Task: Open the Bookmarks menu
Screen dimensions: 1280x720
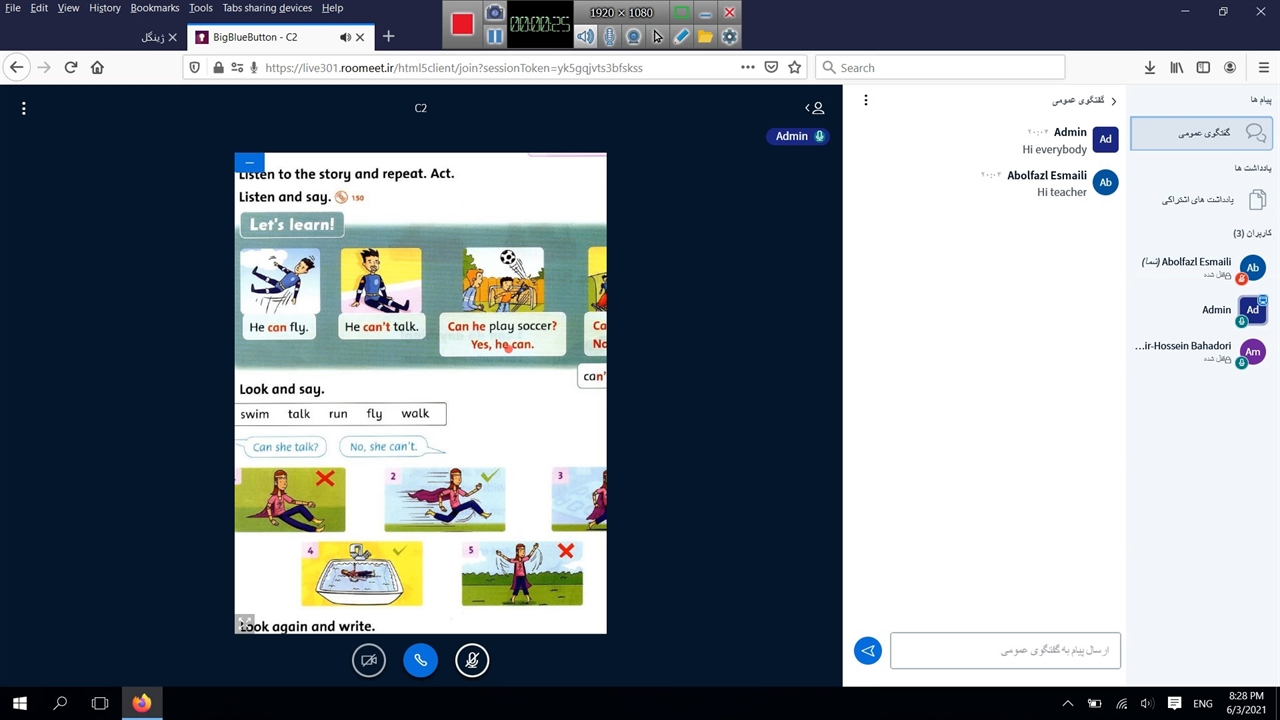Action: point(154,8)
